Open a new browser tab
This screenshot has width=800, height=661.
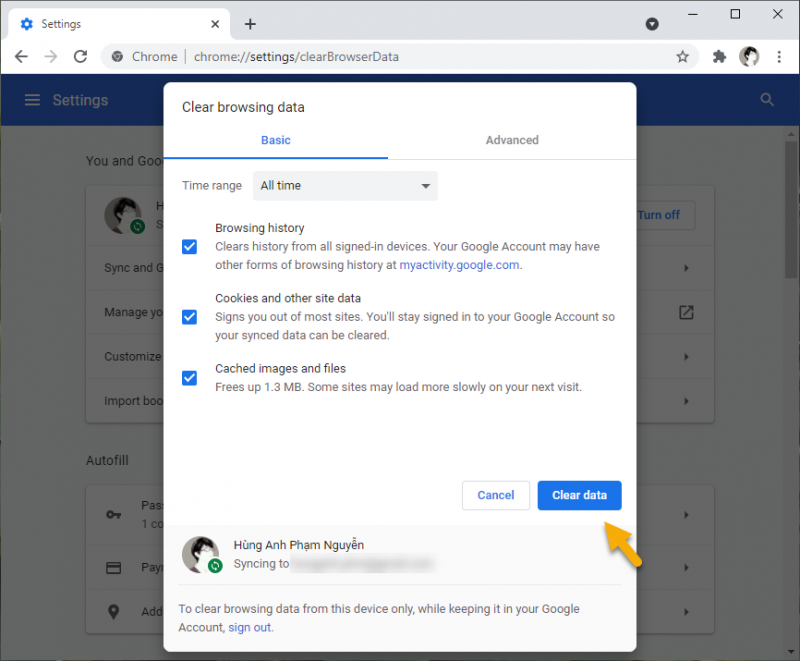click(249, 23)
